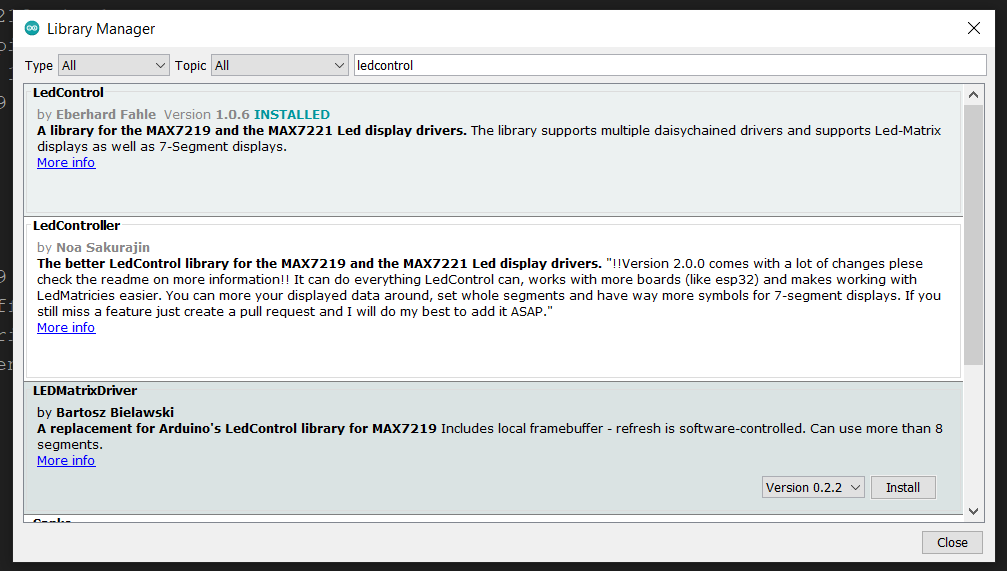Select the LedControl library entry title

tap(68, 92)
